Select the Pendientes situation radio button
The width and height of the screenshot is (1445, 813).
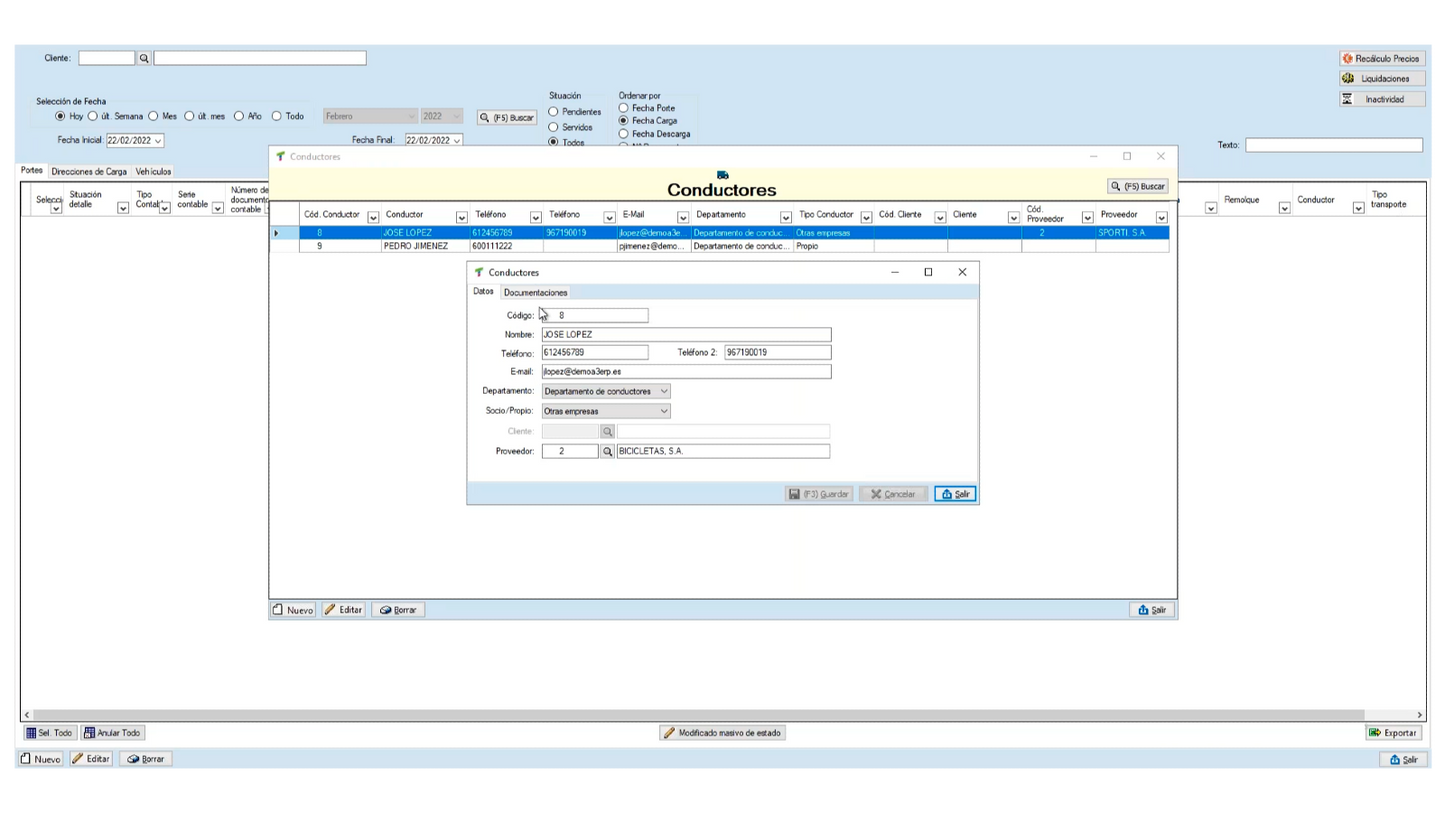[x=553, y=112]
